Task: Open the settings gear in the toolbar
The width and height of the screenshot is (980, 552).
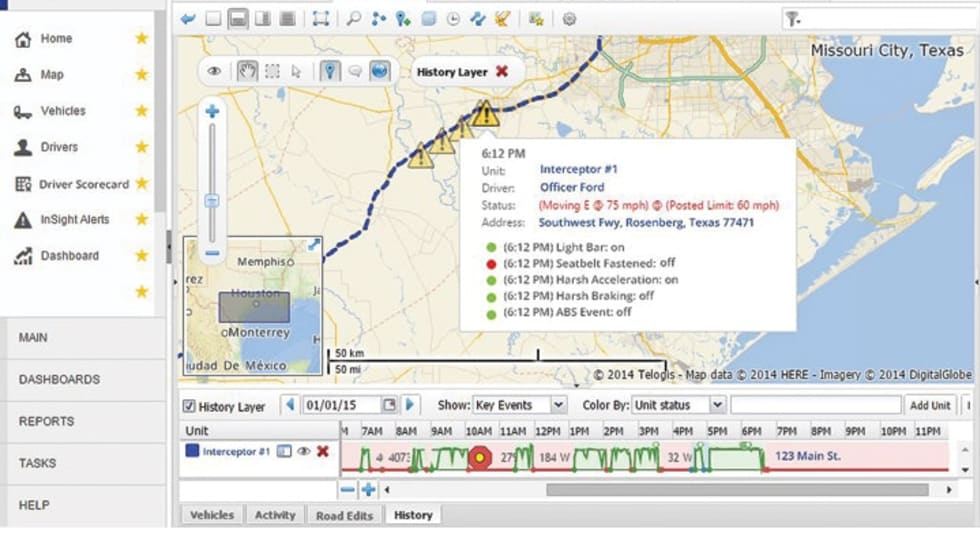Action: tap(569, 18)
